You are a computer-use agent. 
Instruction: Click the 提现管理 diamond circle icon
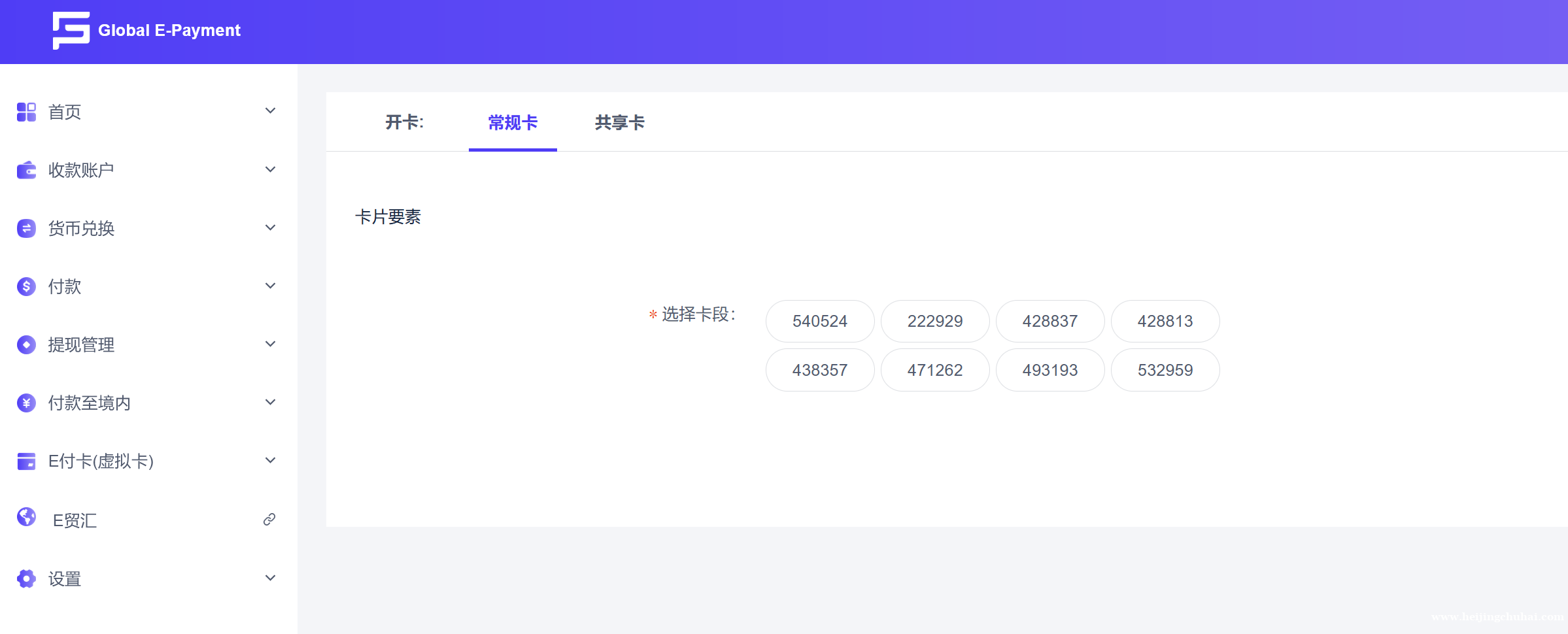tap(26, 344)
